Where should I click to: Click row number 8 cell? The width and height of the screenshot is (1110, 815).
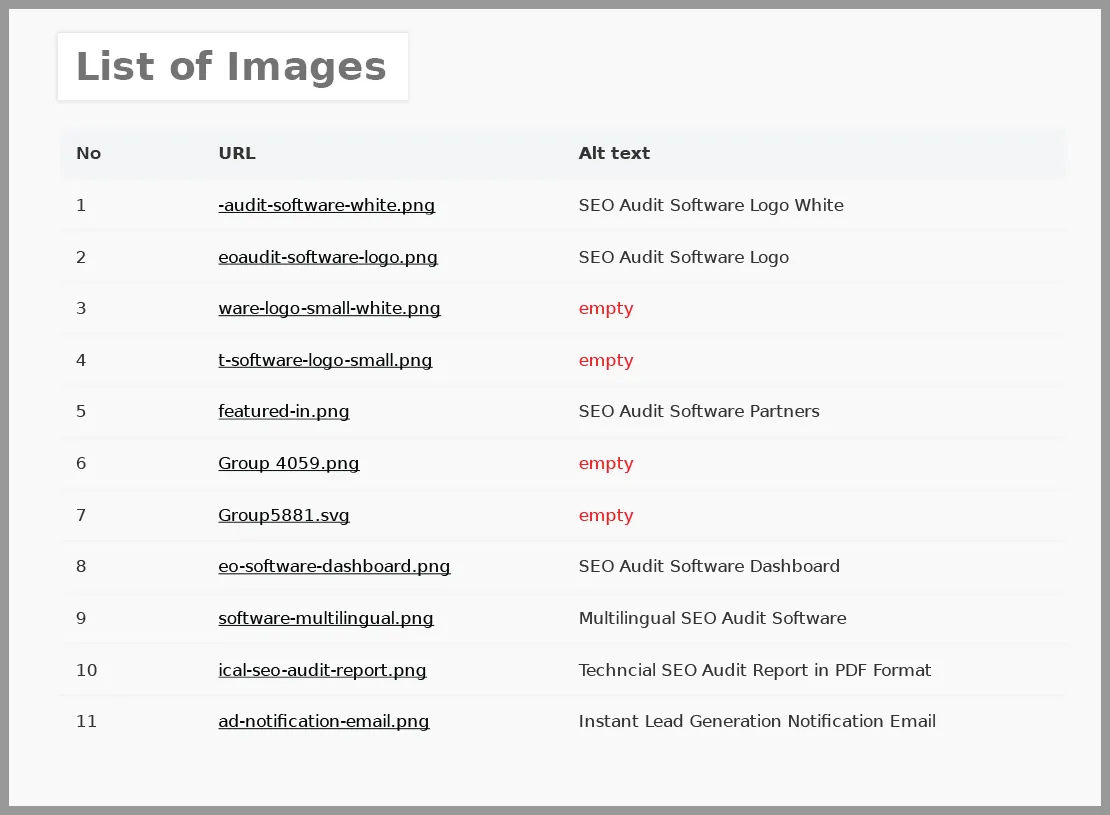(x=81, y=566)
